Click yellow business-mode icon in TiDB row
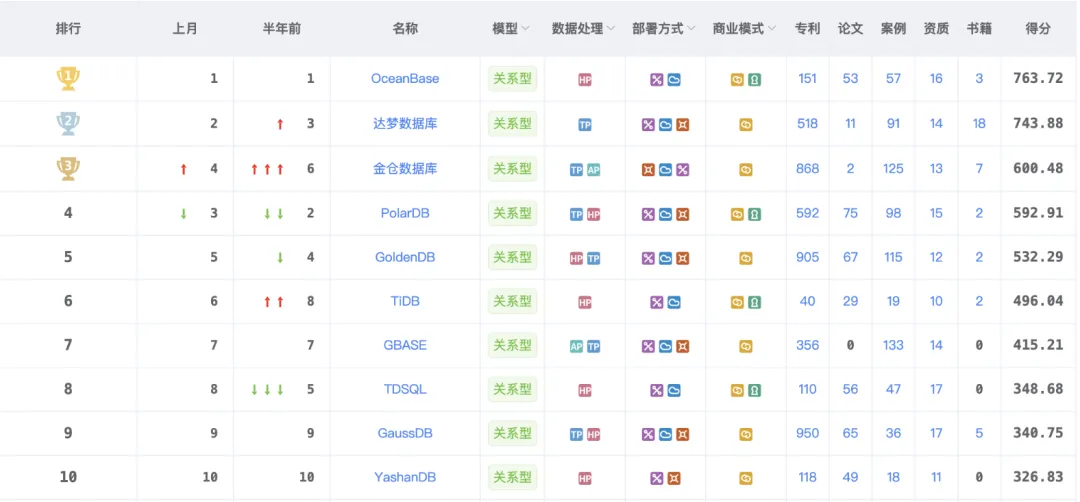 pyautogui.click(x=737, y=302)
